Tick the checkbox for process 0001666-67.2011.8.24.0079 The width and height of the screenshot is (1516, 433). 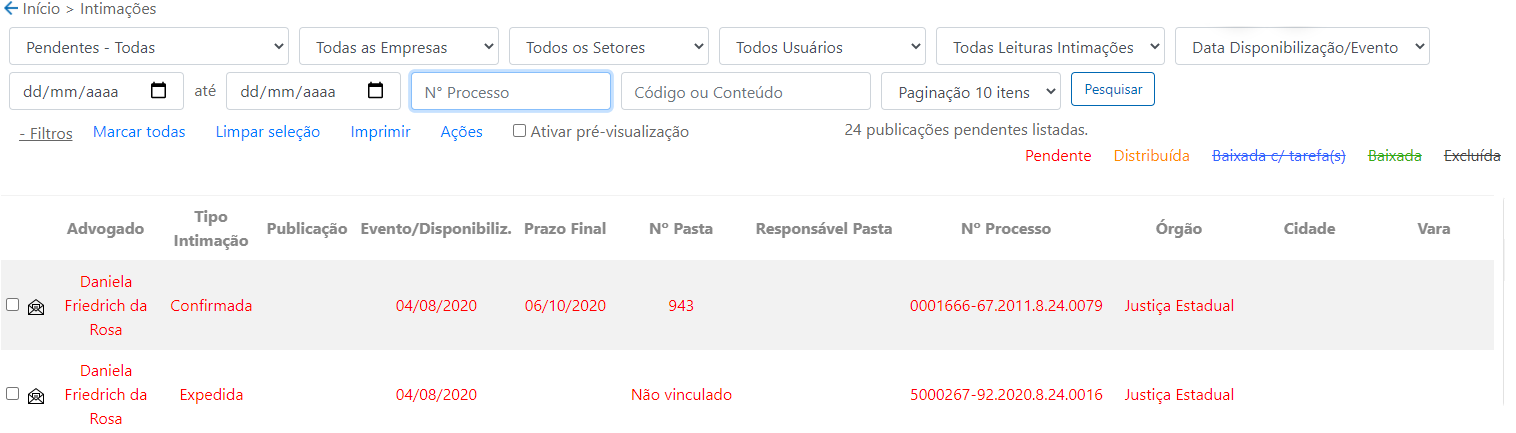pos(12,305)
